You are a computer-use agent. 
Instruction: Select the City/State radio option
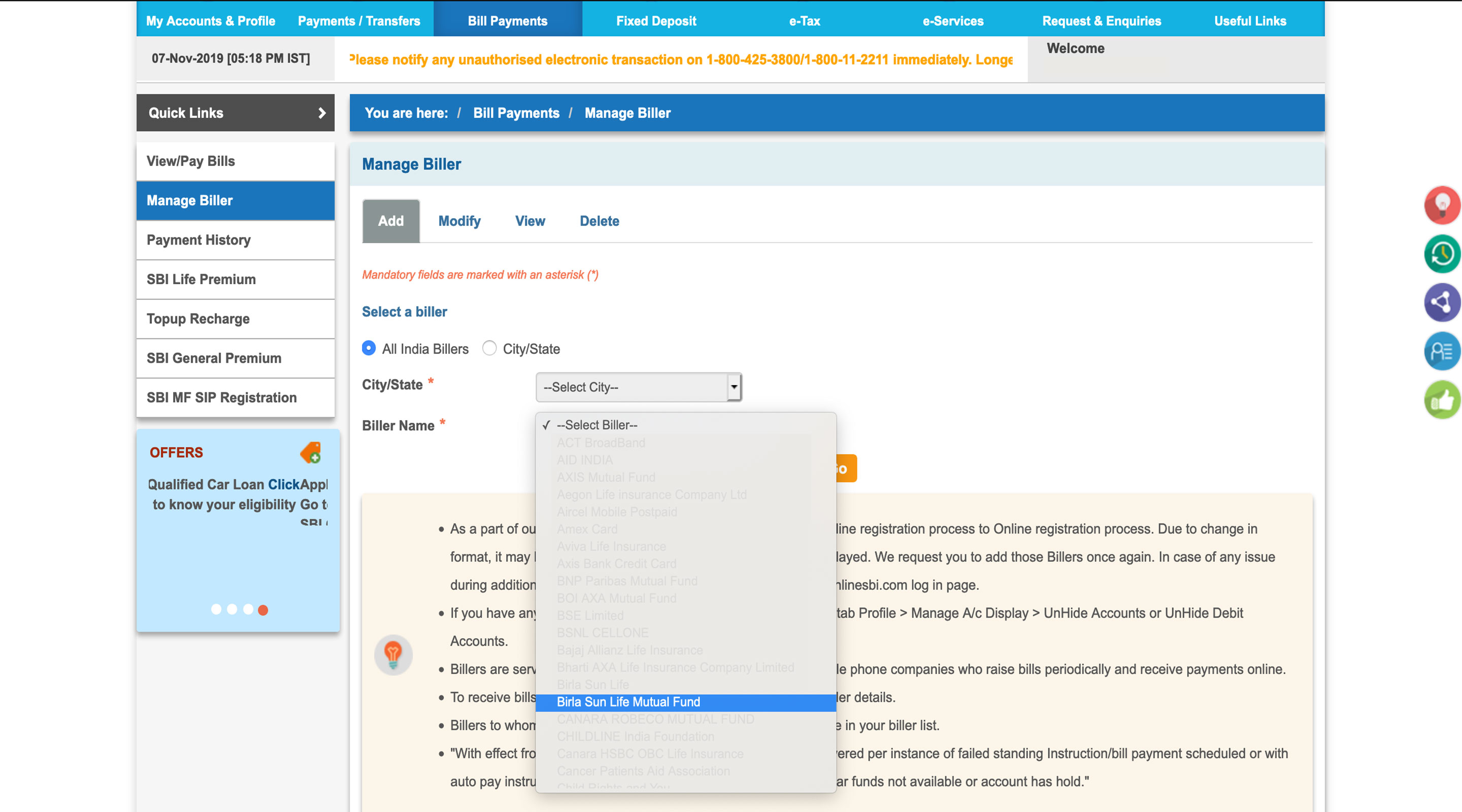click(x=489, y=349)
